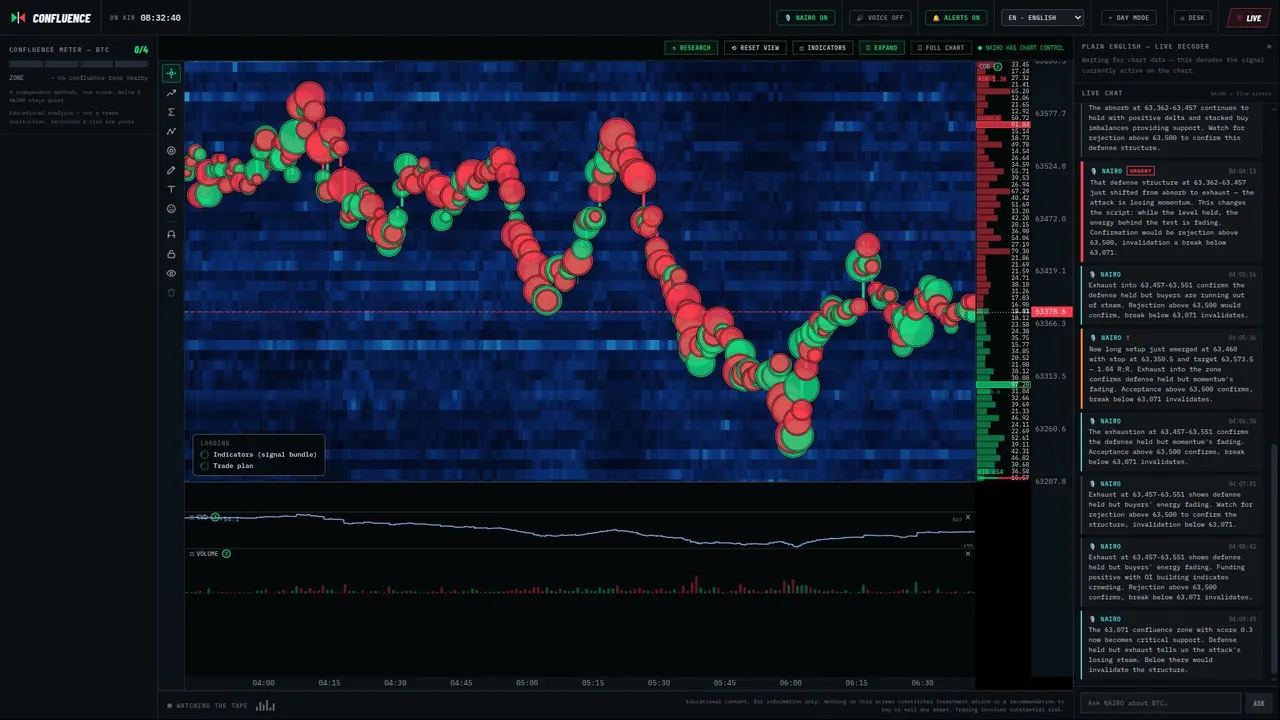Click the Live broadcast button
This screenshot has height=720, width=1280.
click(1249, 18)
